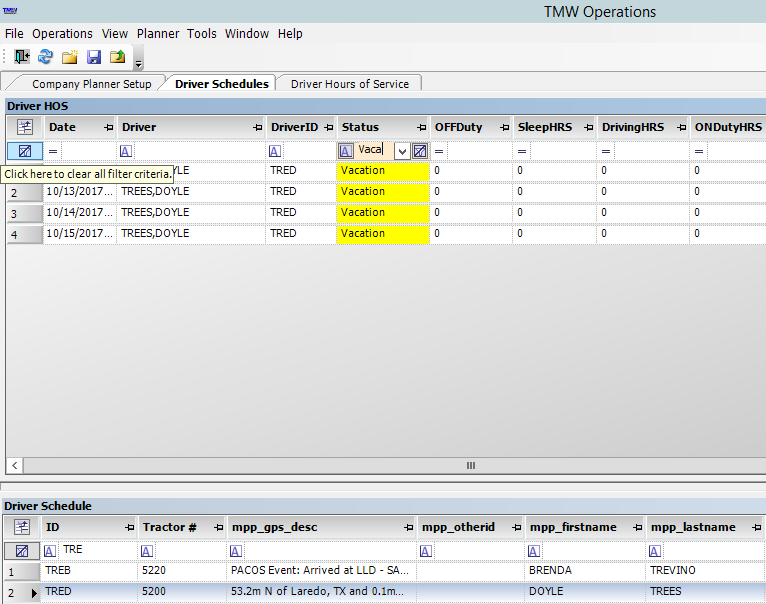Open the File menu
The image size is (766, 604).
pos(14,34)
